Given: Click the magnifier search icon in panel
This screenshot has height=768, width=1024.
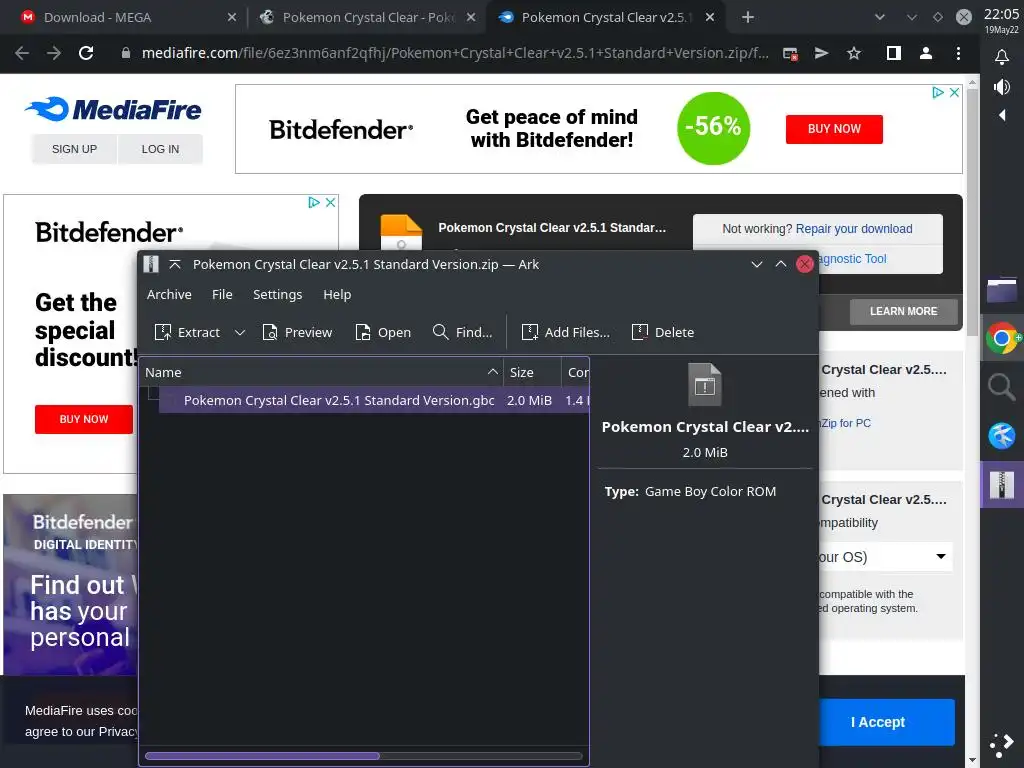Looking at the screenshot, I should 1002,387.
